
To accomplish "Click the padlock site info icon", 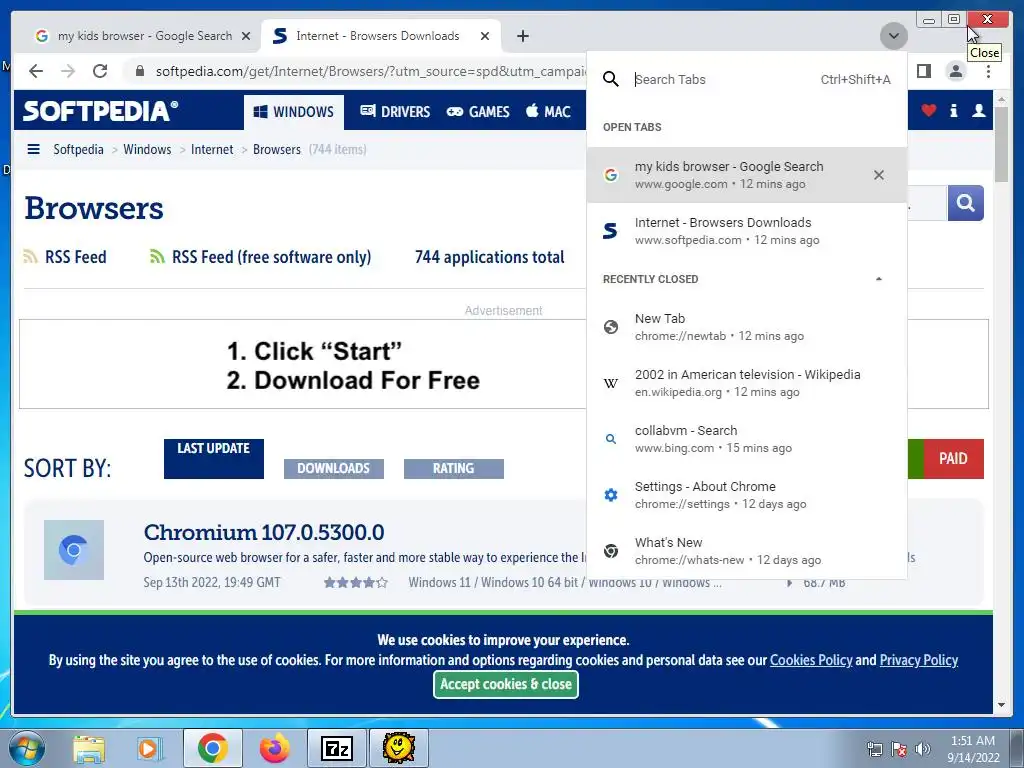I will (x=139, y=71).
